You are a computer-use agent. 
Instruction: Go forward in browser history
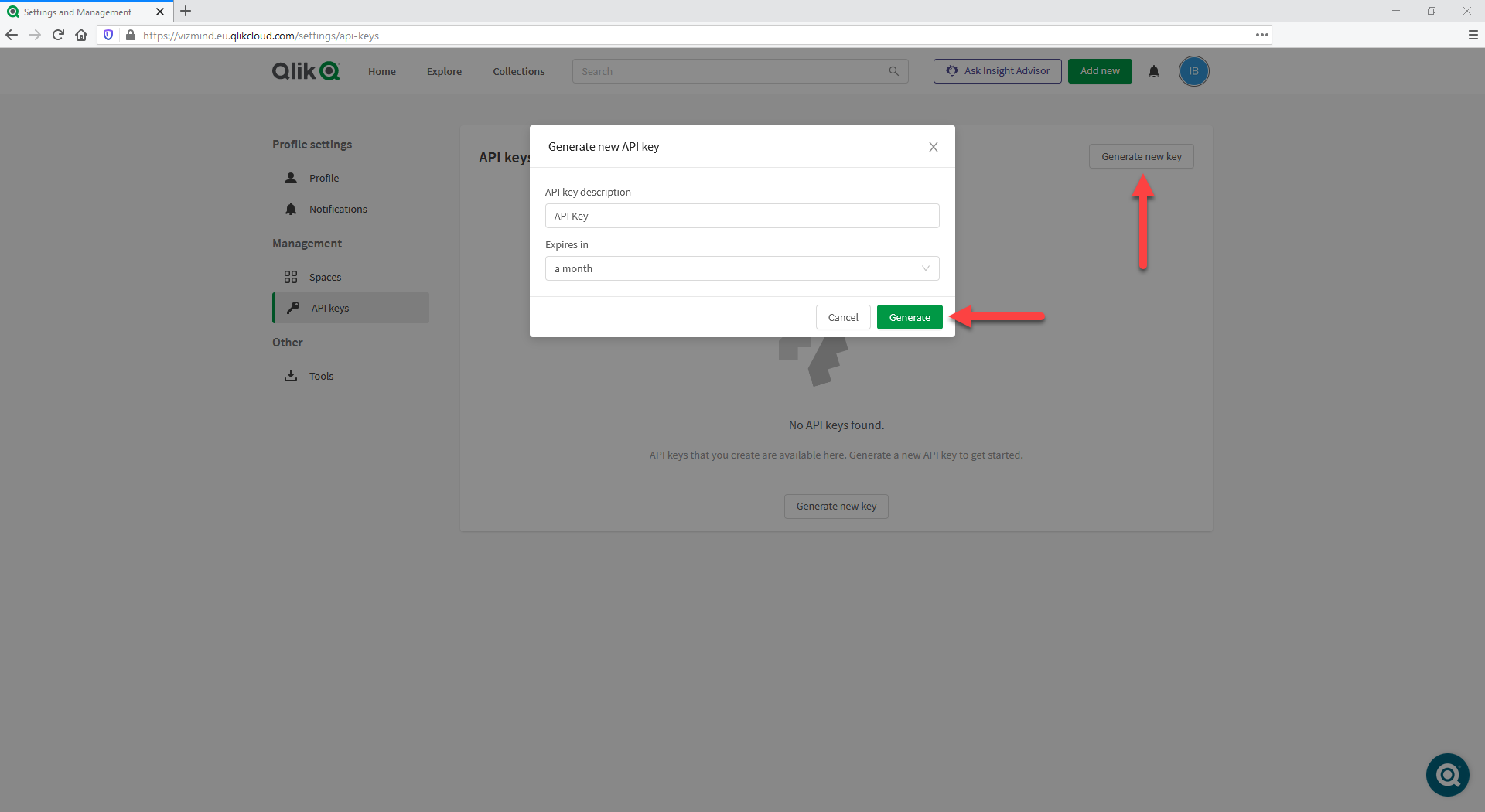coord(35,35)
